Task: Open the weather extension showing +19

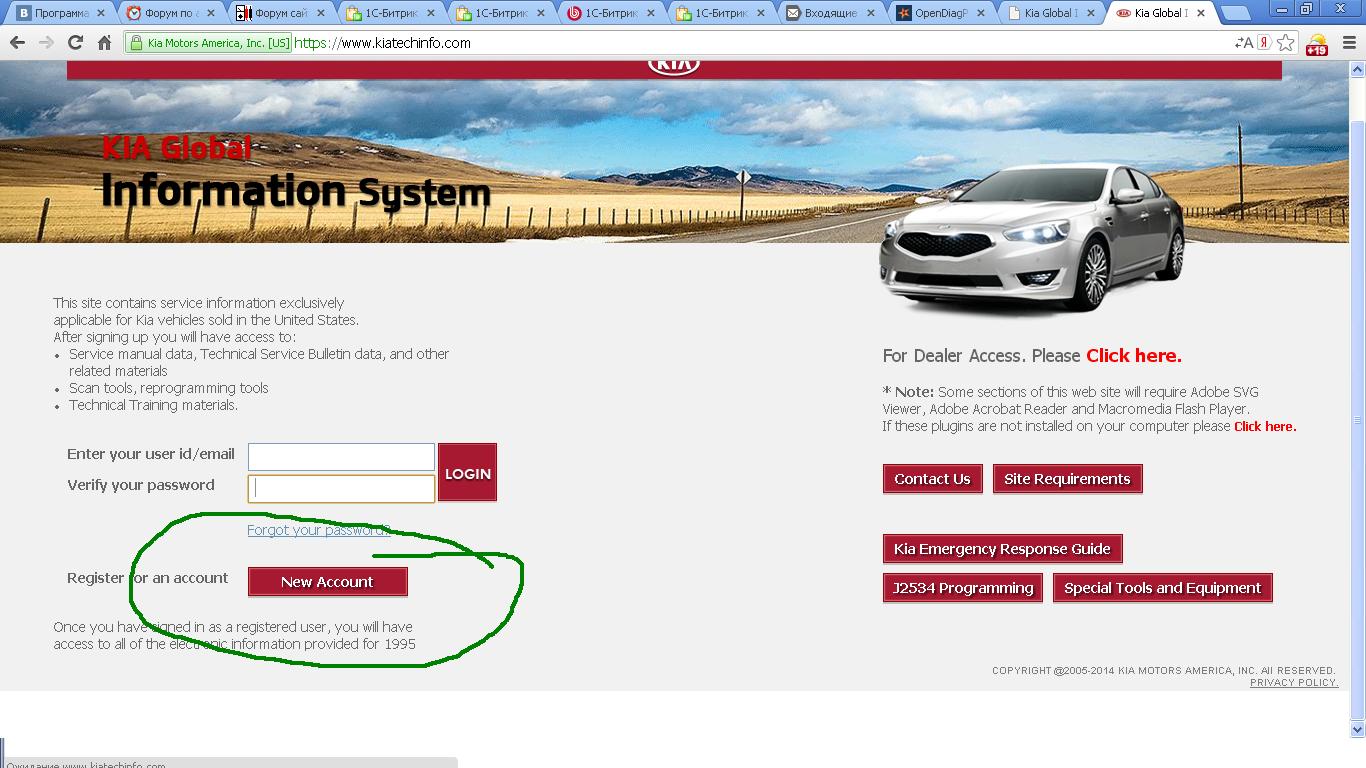Action: tap(1317, 44)
